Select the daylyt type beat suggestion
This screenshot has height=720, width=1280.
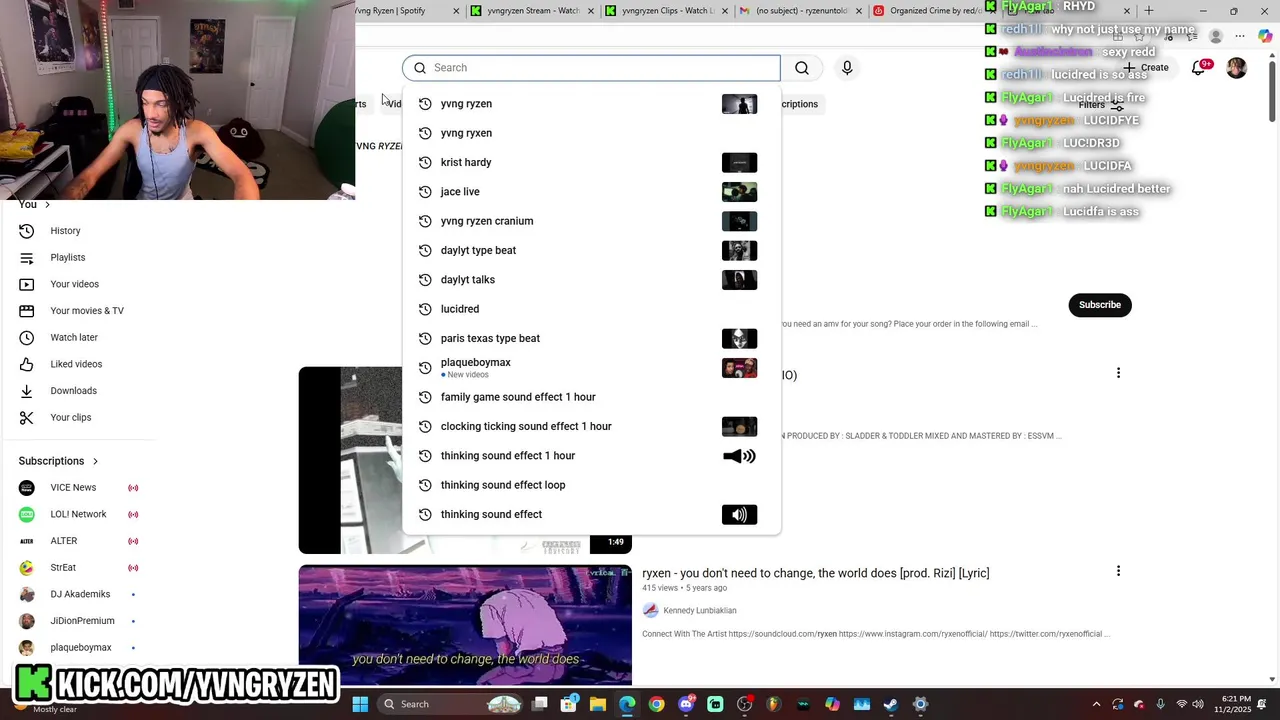(591, 250)
